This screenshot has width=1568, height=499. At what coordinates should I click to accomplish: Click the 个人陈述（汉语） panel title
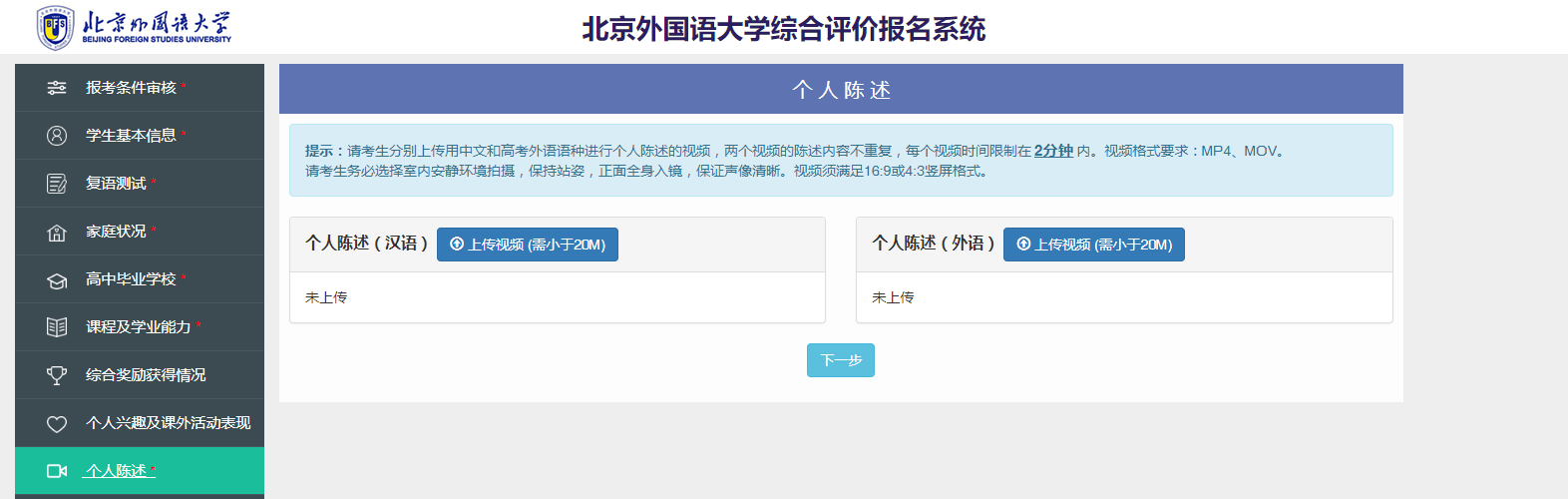click(367, 244)
